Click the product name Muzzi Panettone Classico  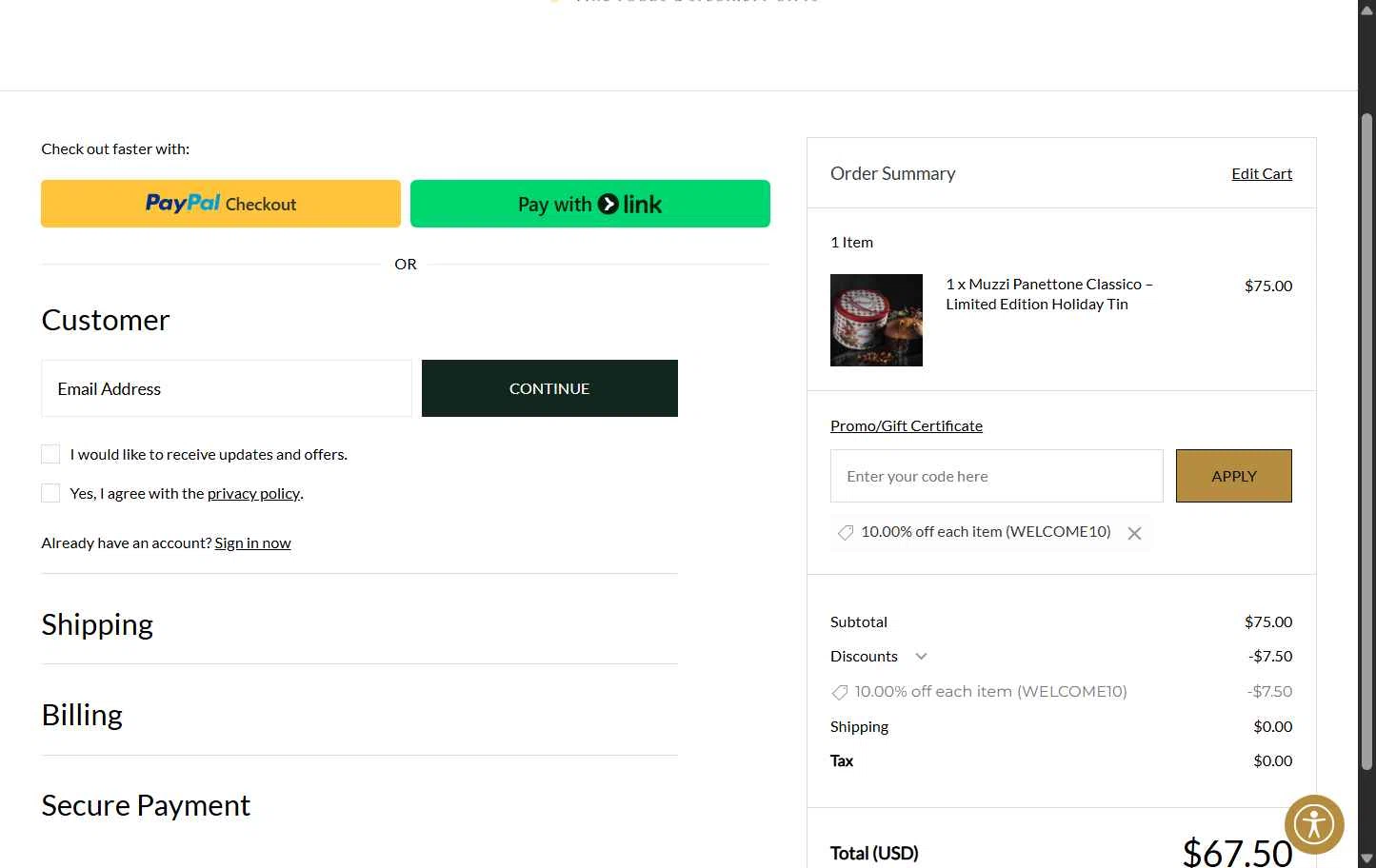pos(1049,294)
